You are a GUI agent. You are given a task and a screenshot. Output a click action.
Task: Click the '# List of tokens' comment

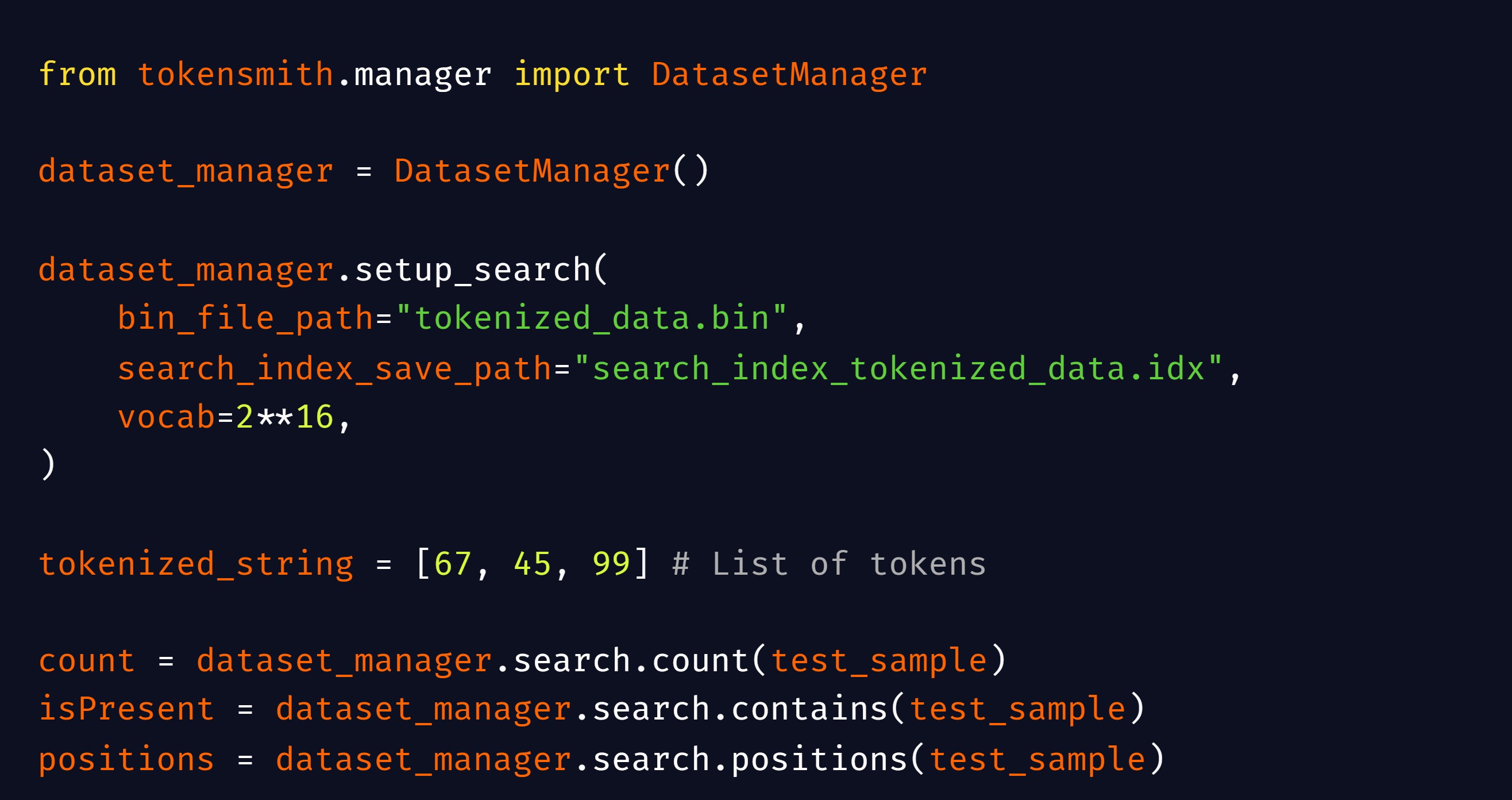[829, 564]
